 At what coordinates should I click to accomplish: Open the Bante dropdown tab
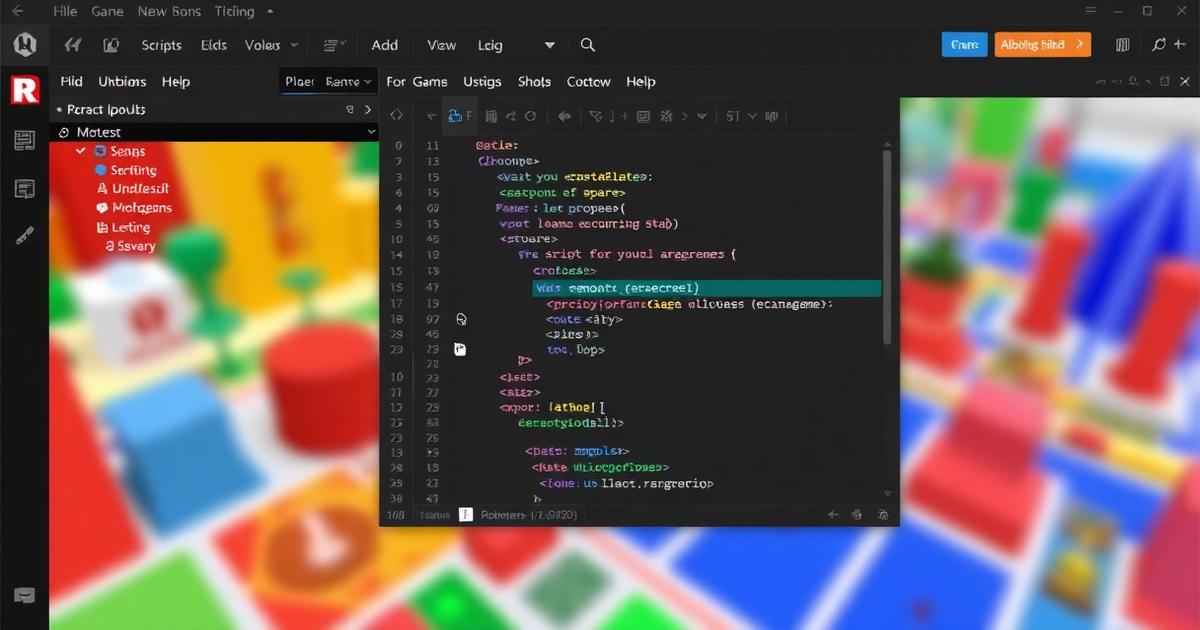click(349, 82)
